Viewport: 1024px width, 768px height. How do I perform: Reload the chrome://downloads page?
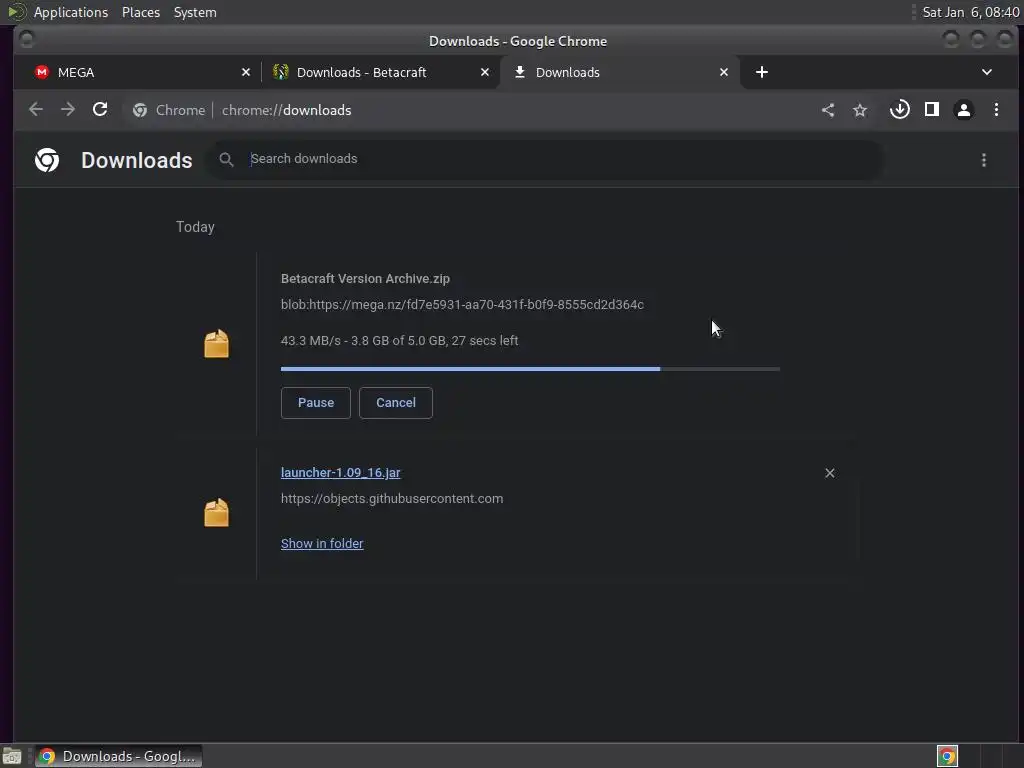[x=100, y=110]
